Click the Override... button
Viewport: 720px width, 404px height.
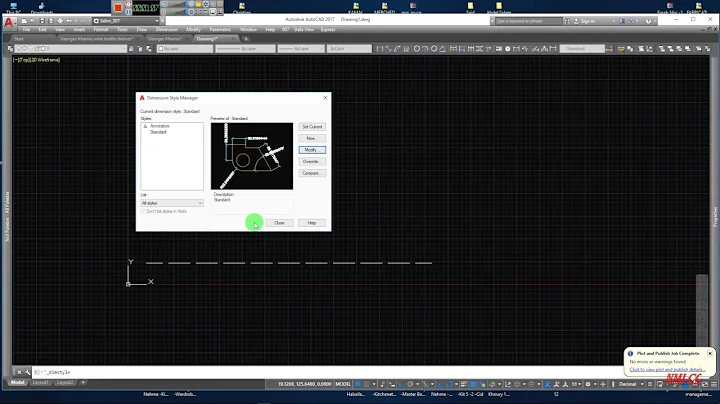click(x=312, y=162)
